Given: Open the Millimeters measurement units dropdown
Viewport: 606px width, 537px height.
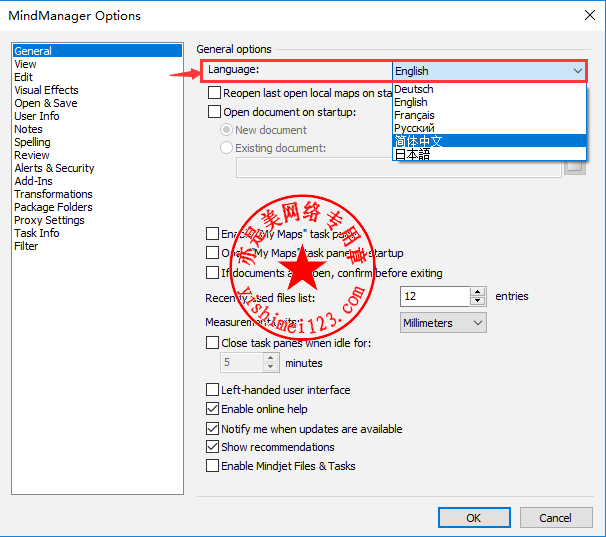Looking at the screenshot, I should point(443,323).
